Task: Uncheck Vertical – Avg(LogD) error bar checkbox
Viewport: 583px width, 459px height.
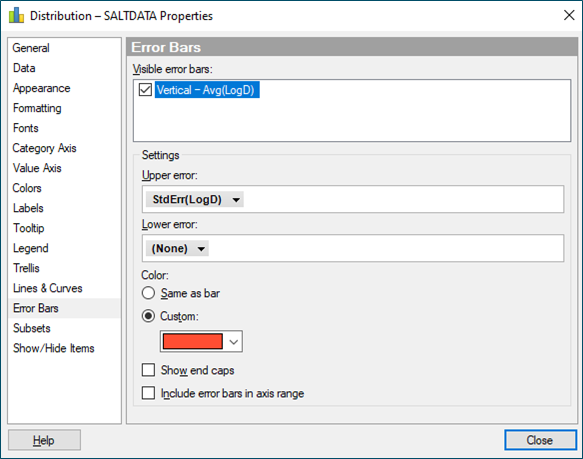Action: click(145, 90)
